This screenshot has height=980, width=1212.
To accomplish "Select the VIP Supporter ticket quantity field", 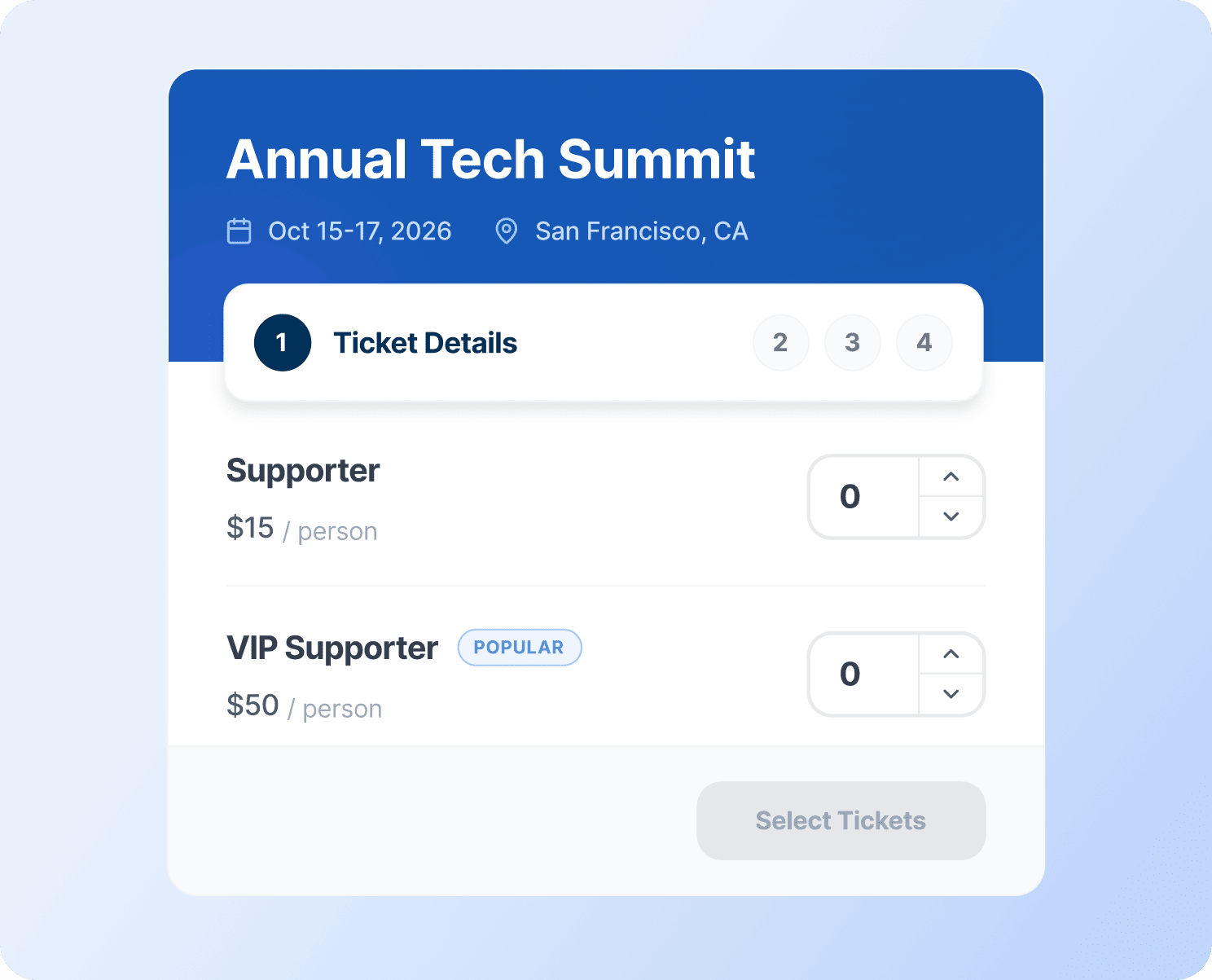I will point(850,675).
